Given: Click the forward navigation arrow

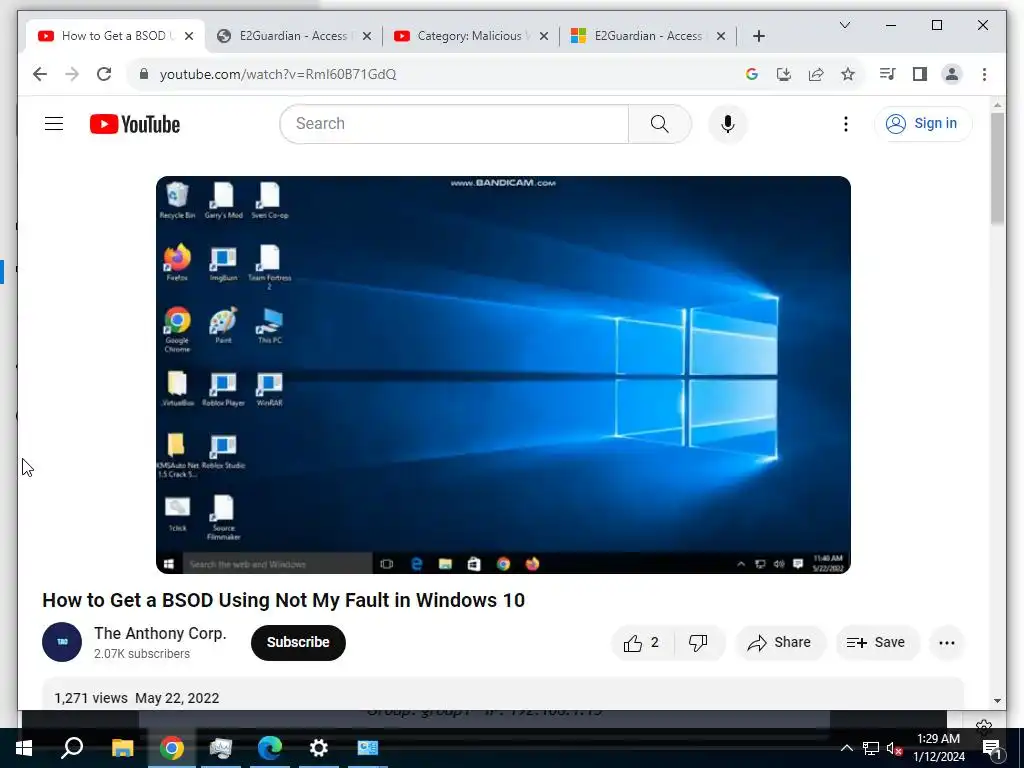Looking at the screenshot, I should pyautogui.click(x=72, y=74).
